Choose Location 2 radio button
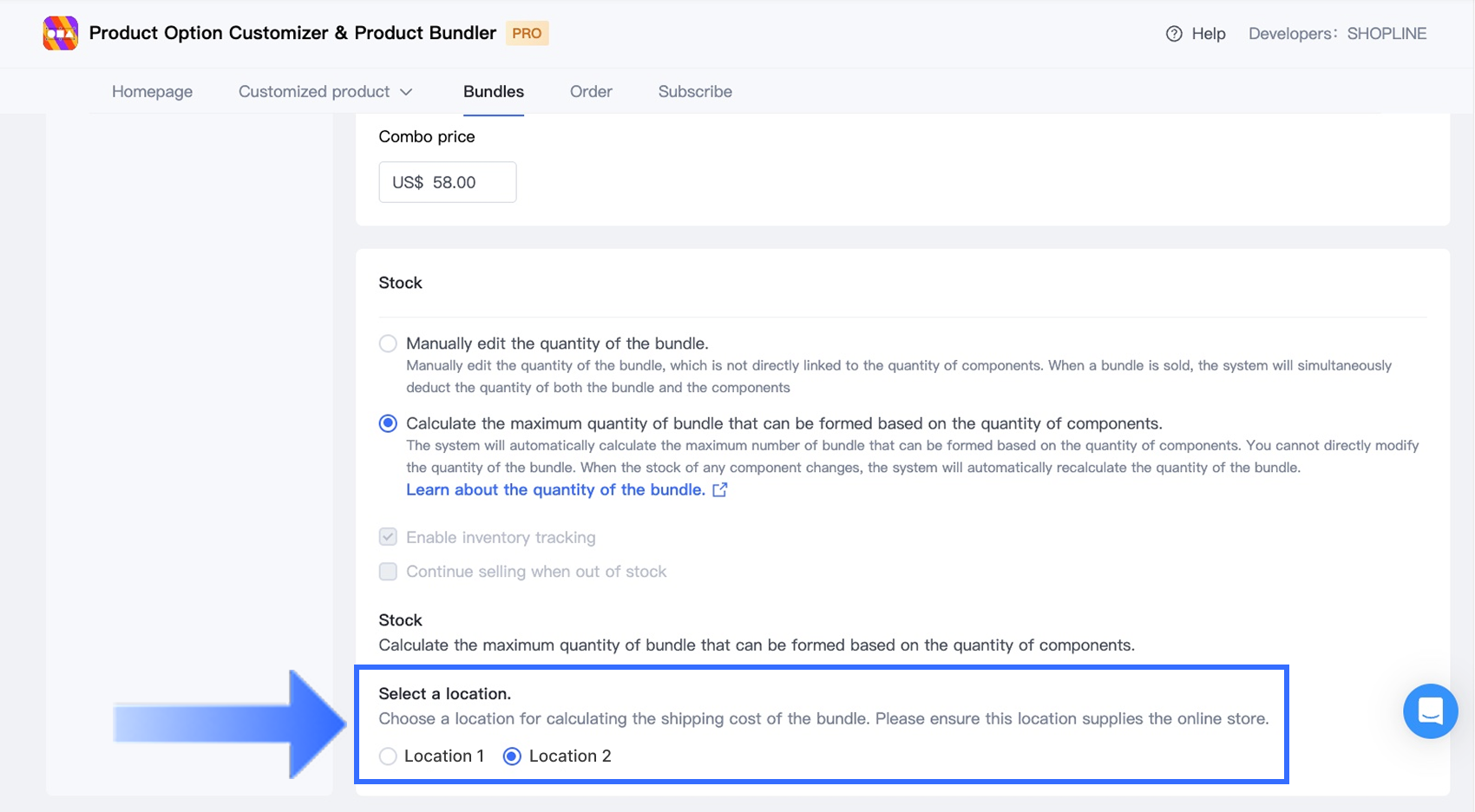1475x812 pixels. [x=512, y=756]
